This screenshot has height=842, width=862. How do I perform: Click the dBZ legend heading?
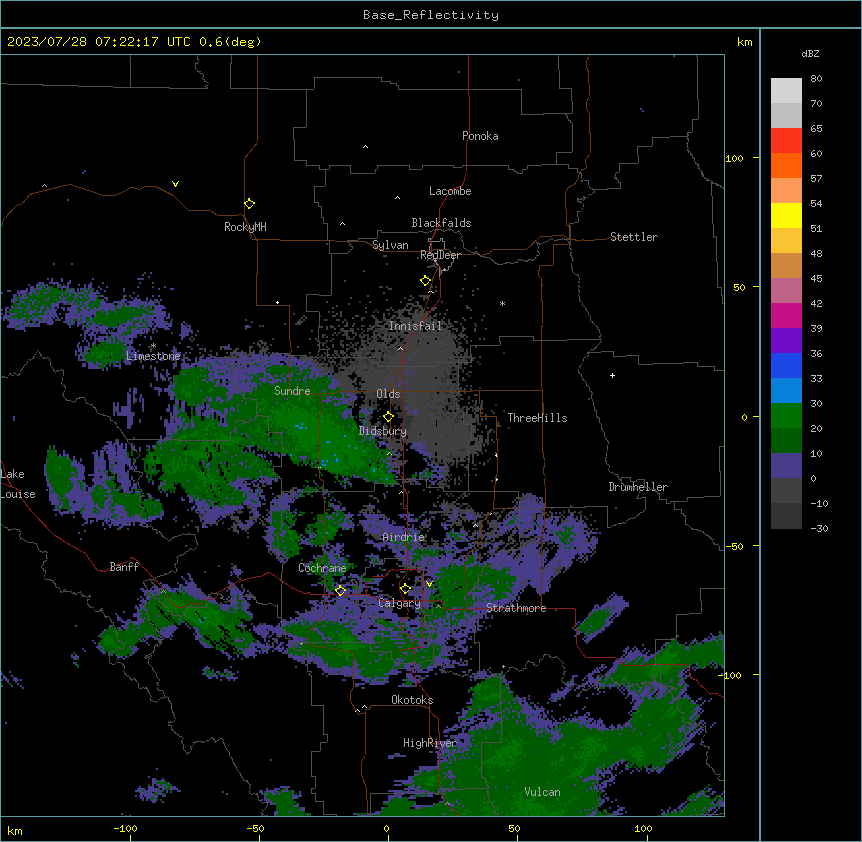pyautogui.click(x=810, y=53)
